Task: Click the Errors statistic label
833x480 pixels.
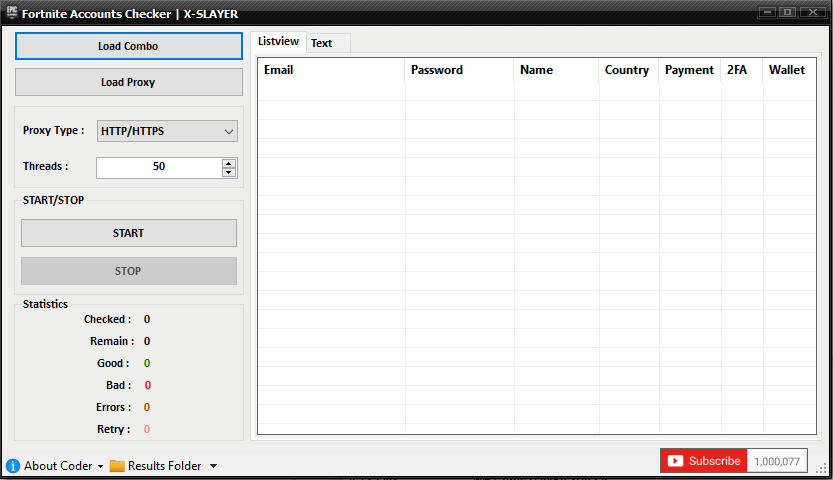Action: [x=114, y=407]
